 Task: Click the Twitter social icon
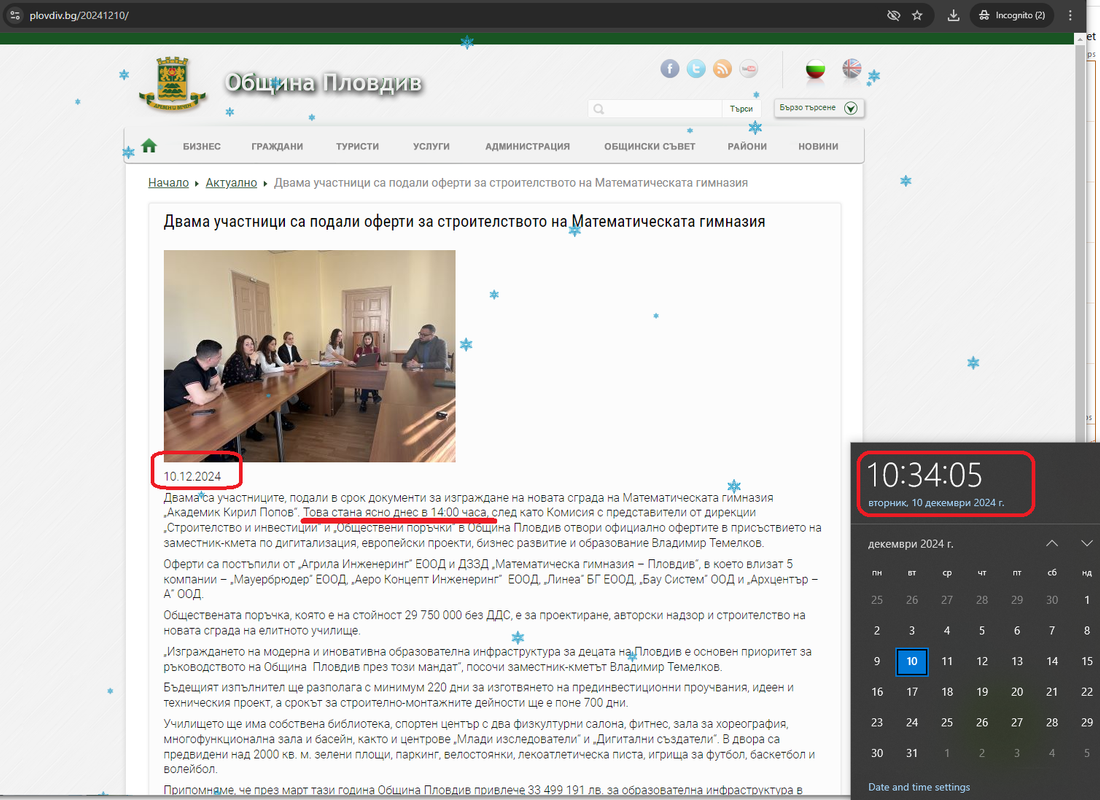click(x=696, y=68)
